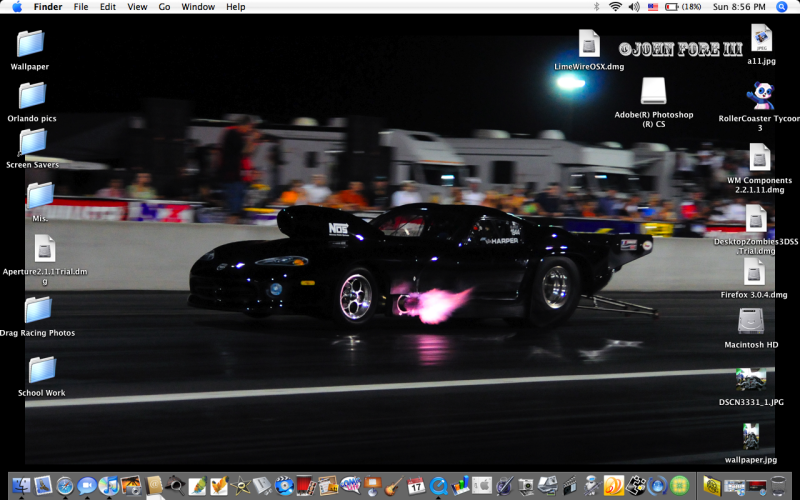The height and width of the screenshot is (500, 800).
Task: Open iTunes from the dock
Action: point(109,486)
